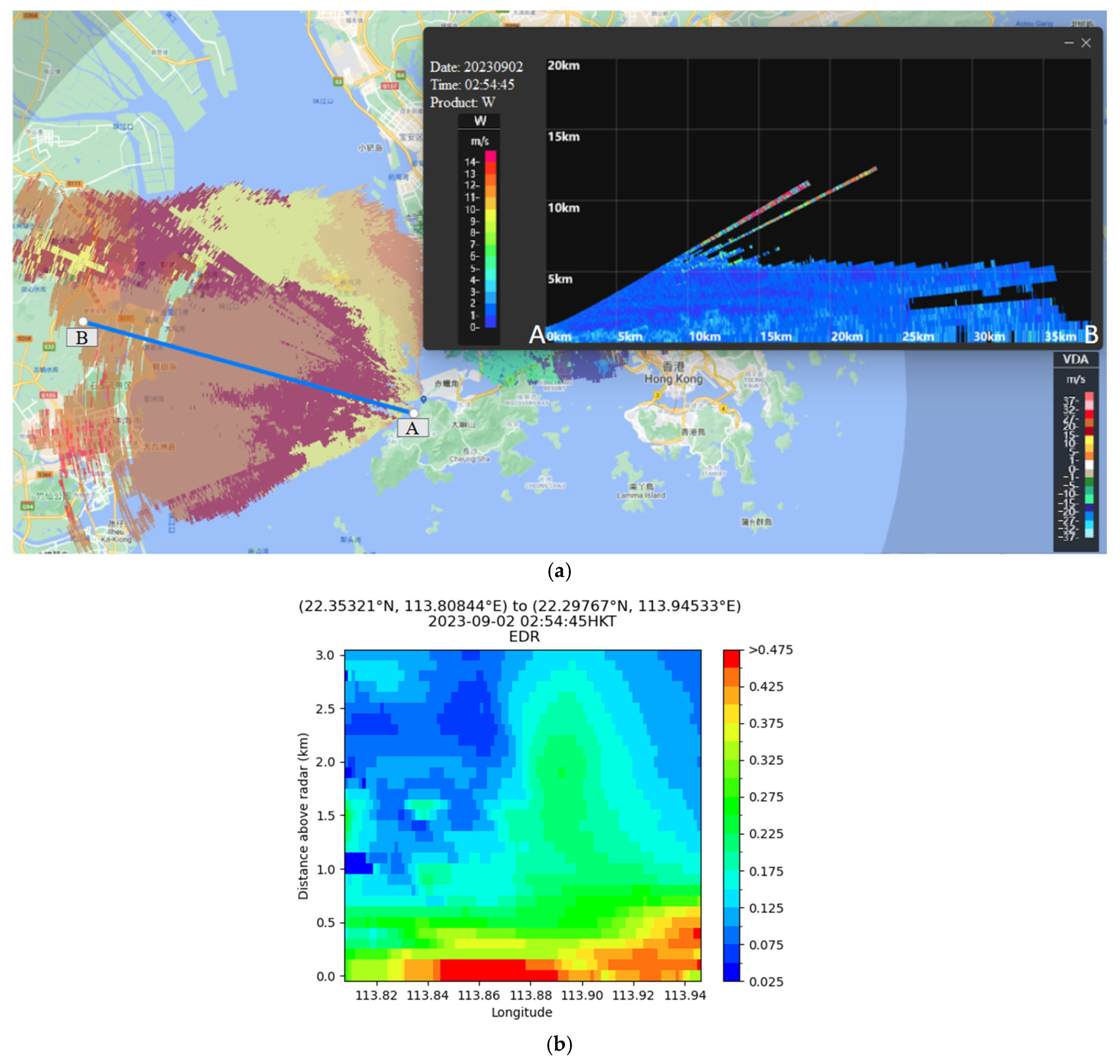This screenshot has height=1064, width=1120.
Task: Click the pink top of W color scale
Action: pyautogui.click(x=490, y=155)
